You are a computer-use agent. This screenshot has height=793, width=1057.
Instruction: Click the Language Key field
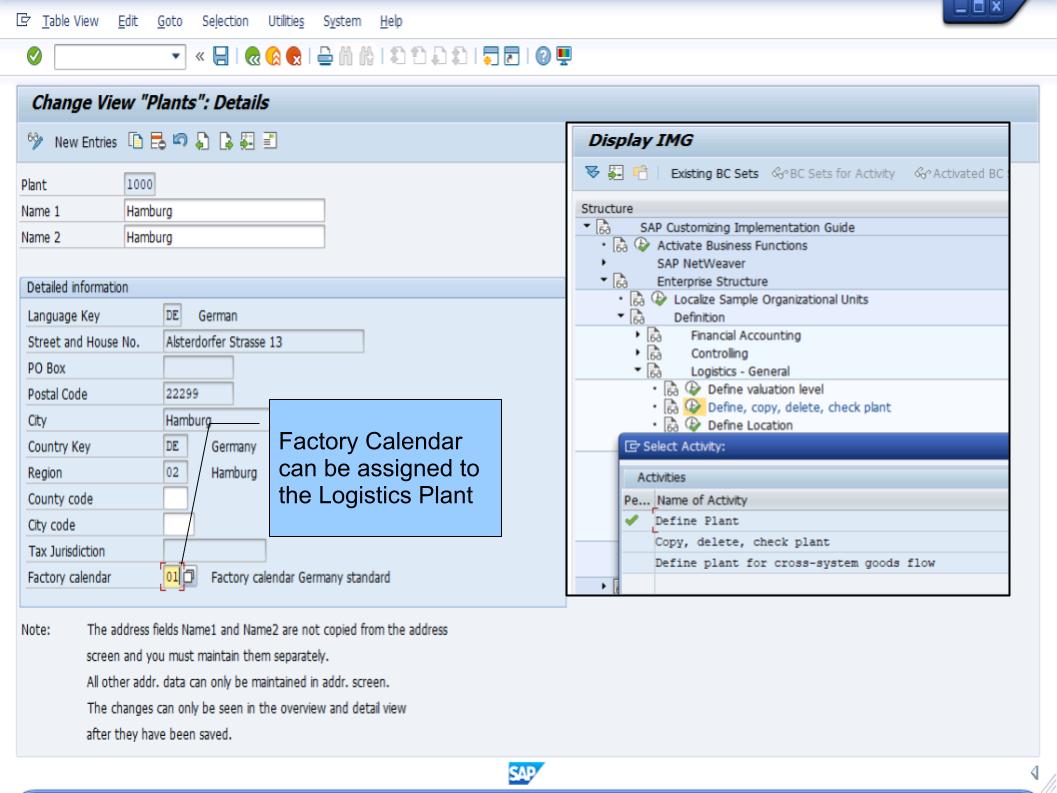point(173,315)
